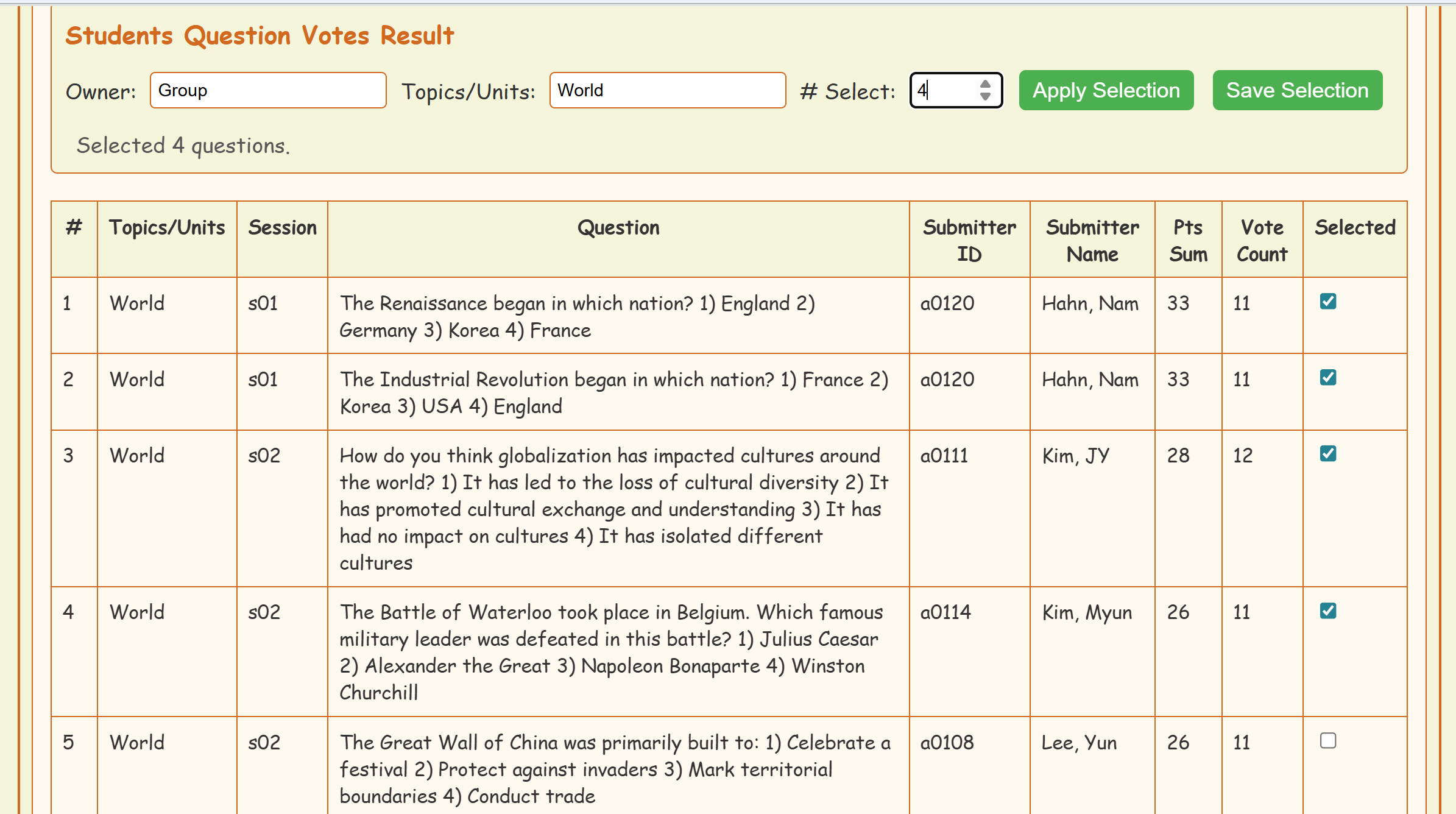Click the Submitter Name column header
Viewport: 1456px width, 814px height.
[1092, 240]
